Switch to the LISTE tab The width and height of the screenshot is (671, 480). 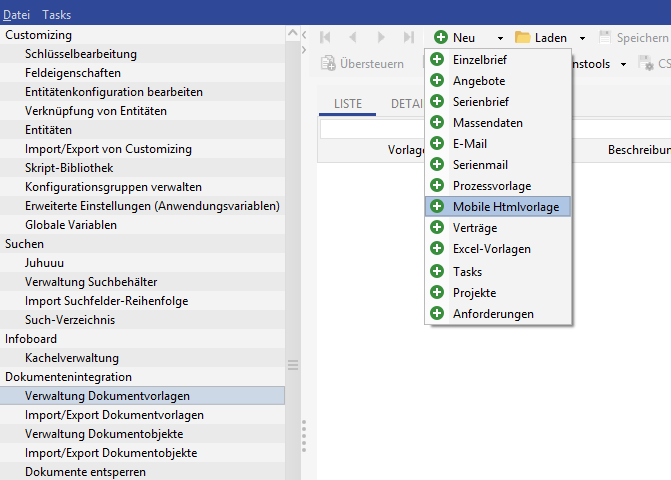[x=347, y=104]
